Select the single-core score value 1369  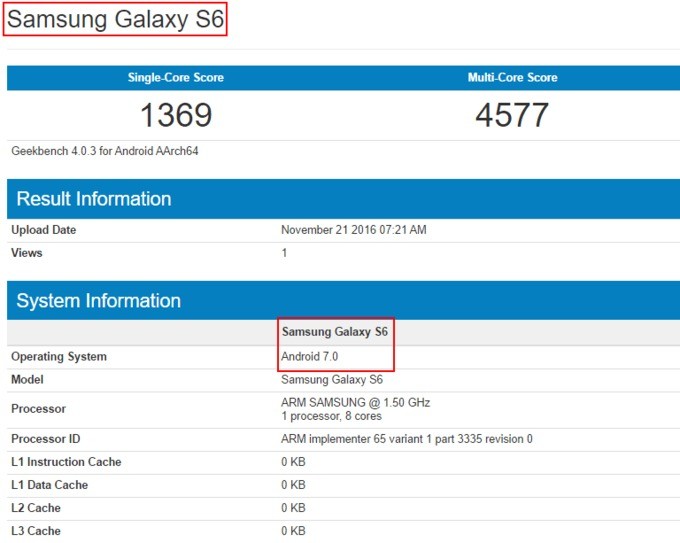pyautogui.click(x=175, y=115)
